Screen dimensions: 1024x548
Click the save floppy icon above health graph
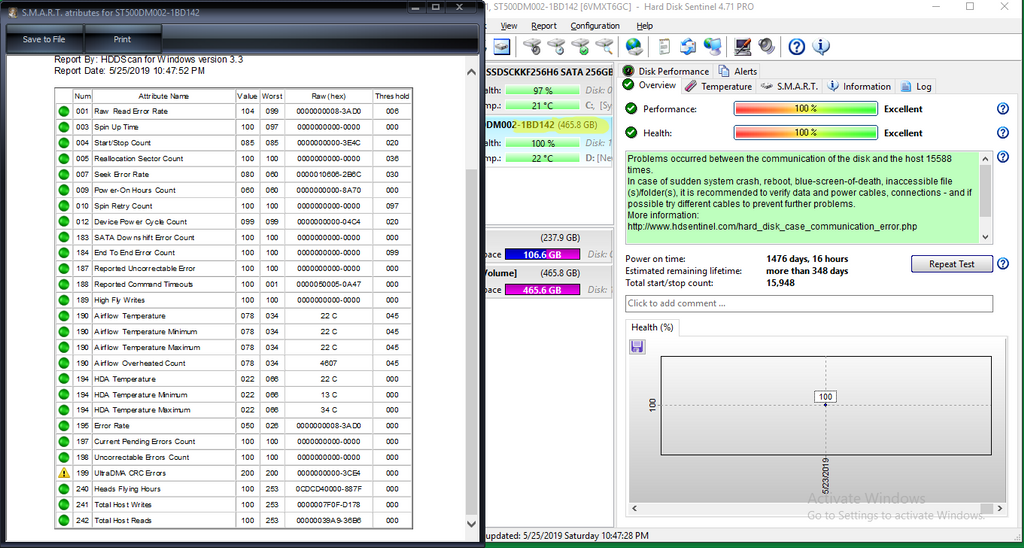637,346
